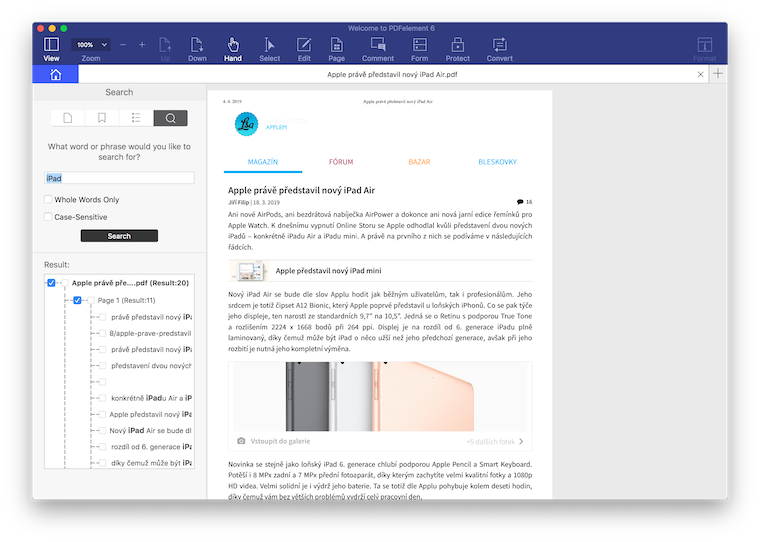Click the iPad mini article thumbnail

(x=249, y=271)
